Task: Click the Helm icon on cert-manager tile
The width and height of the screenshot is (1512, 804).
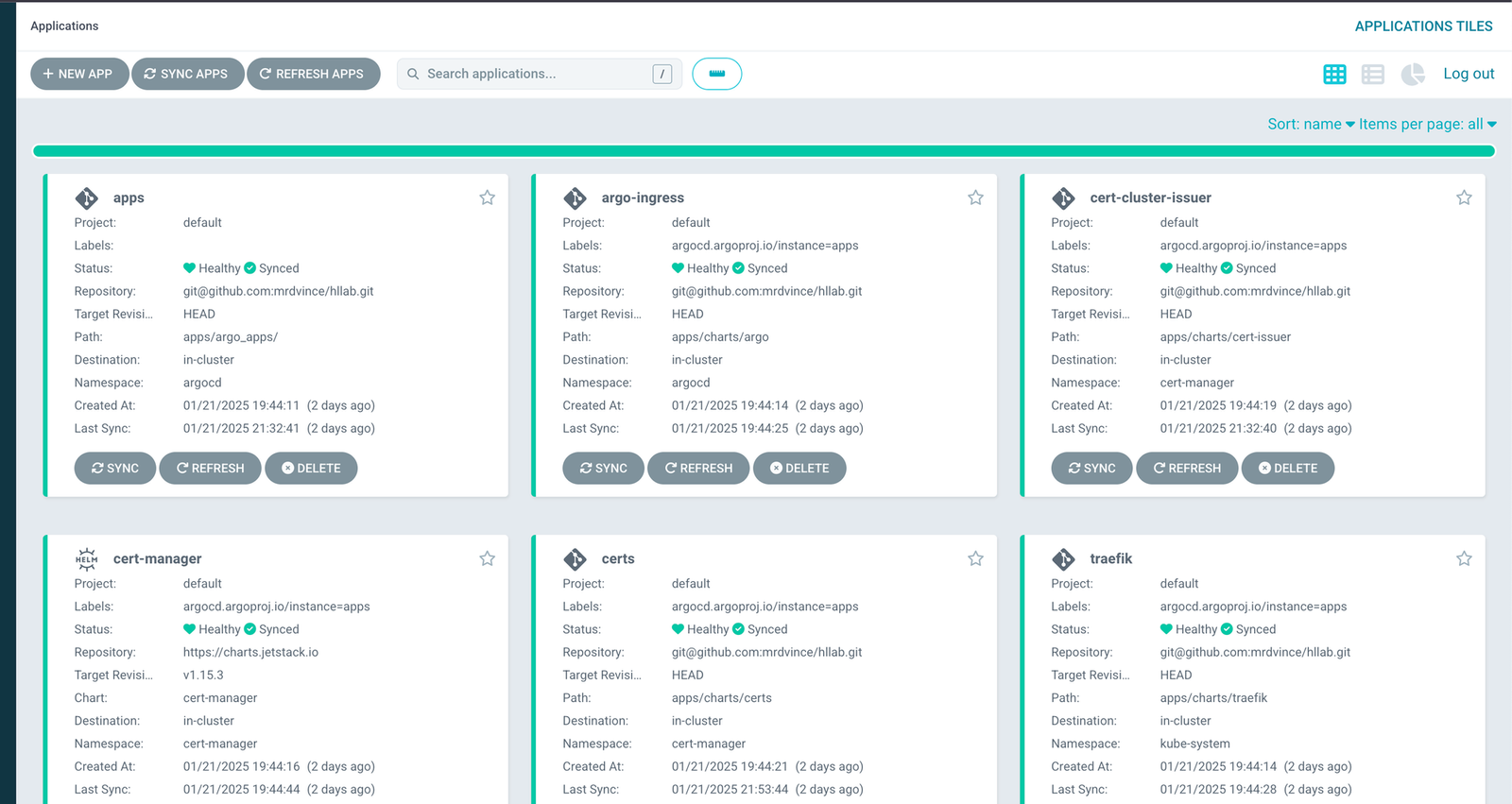Action: (87, 558)
